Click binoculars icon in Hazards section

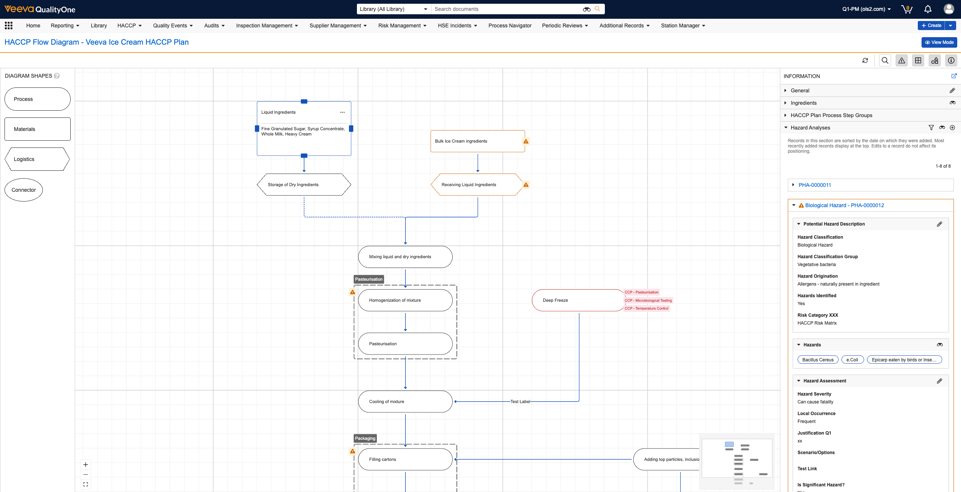tap(940, 345)
